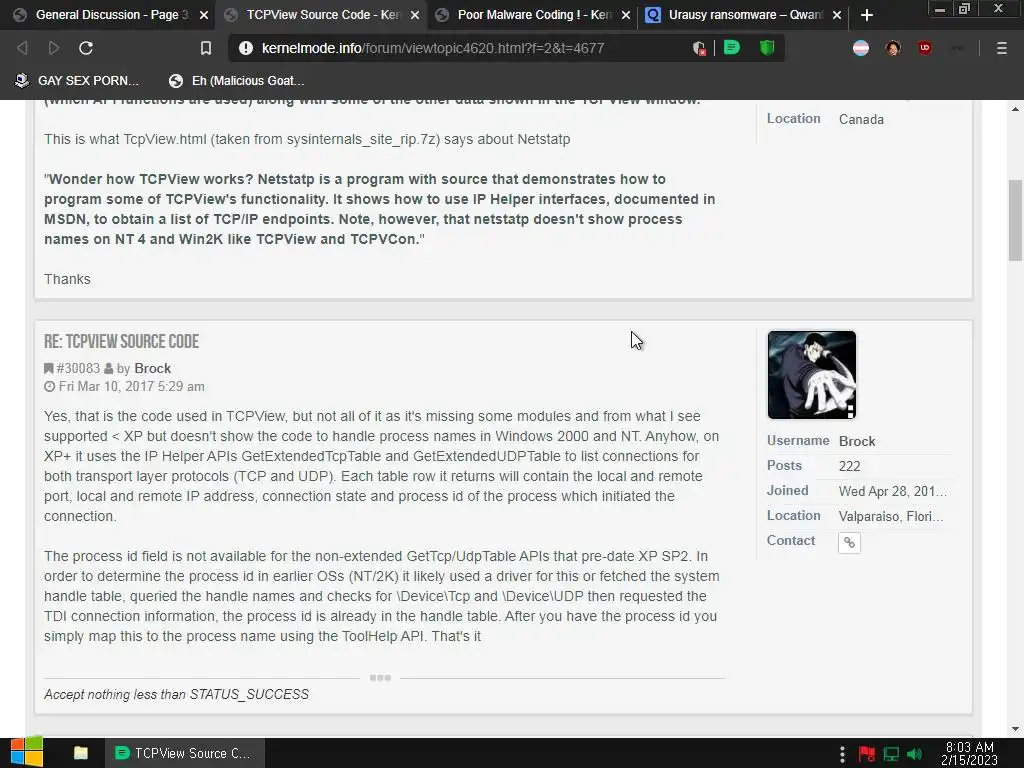Click the vertical page scrollbar thumb

[x=1015, y=220]
